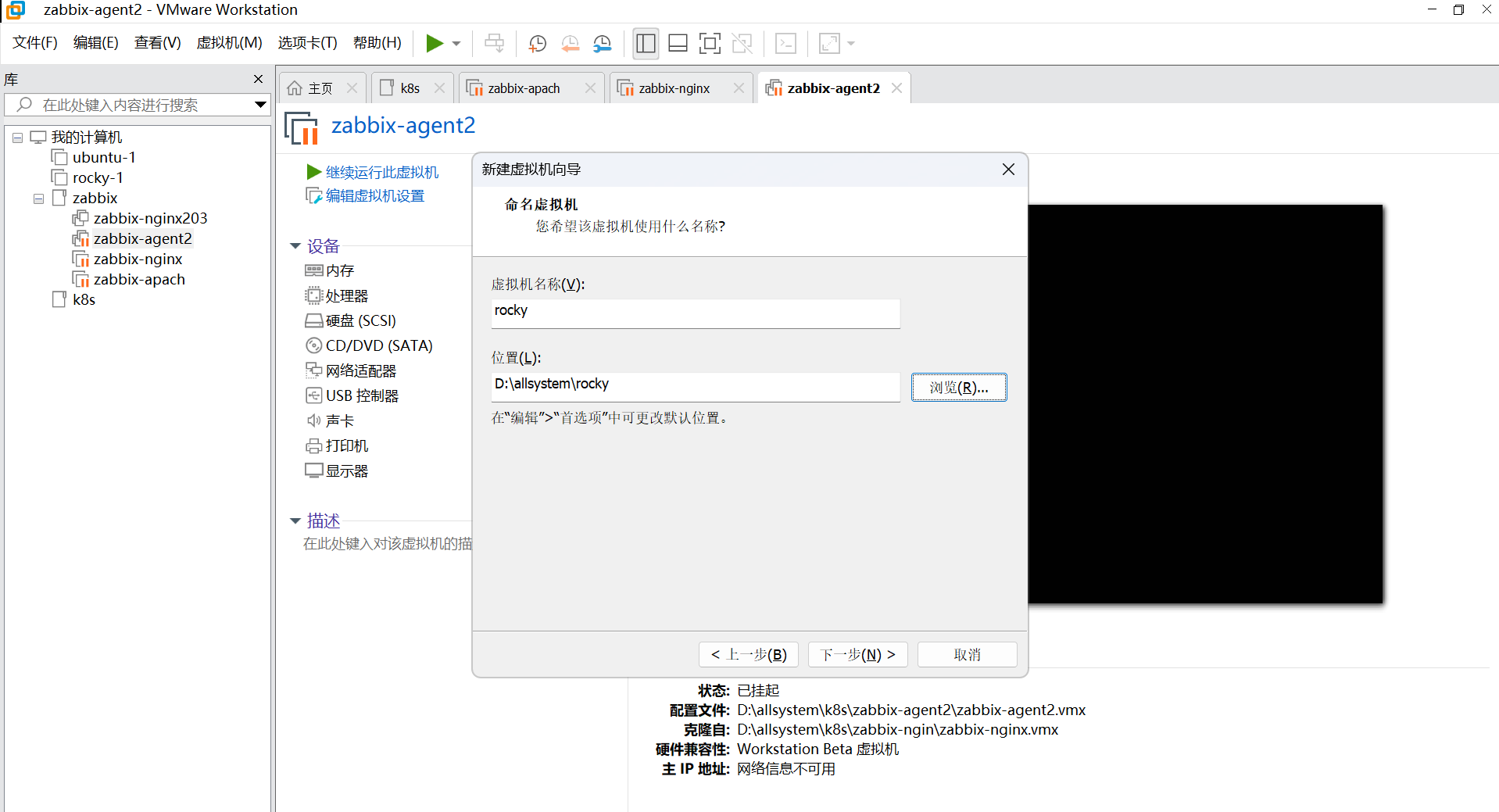Click the CD/DVD (SATA) drive icon
This screenshot has height=812, width=1499.
[313, 345]
